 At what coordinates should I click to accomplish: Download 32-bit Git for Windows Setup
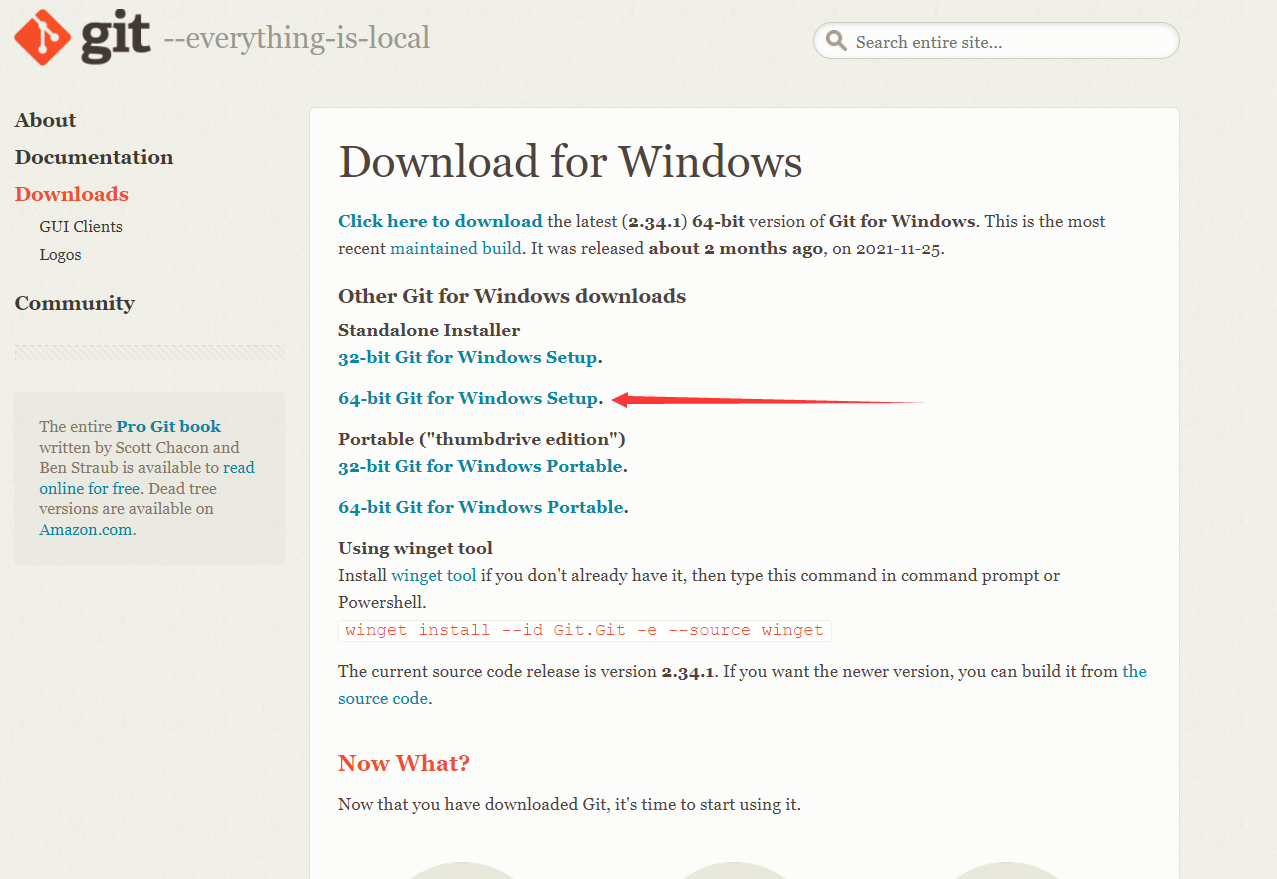[468, 357]
